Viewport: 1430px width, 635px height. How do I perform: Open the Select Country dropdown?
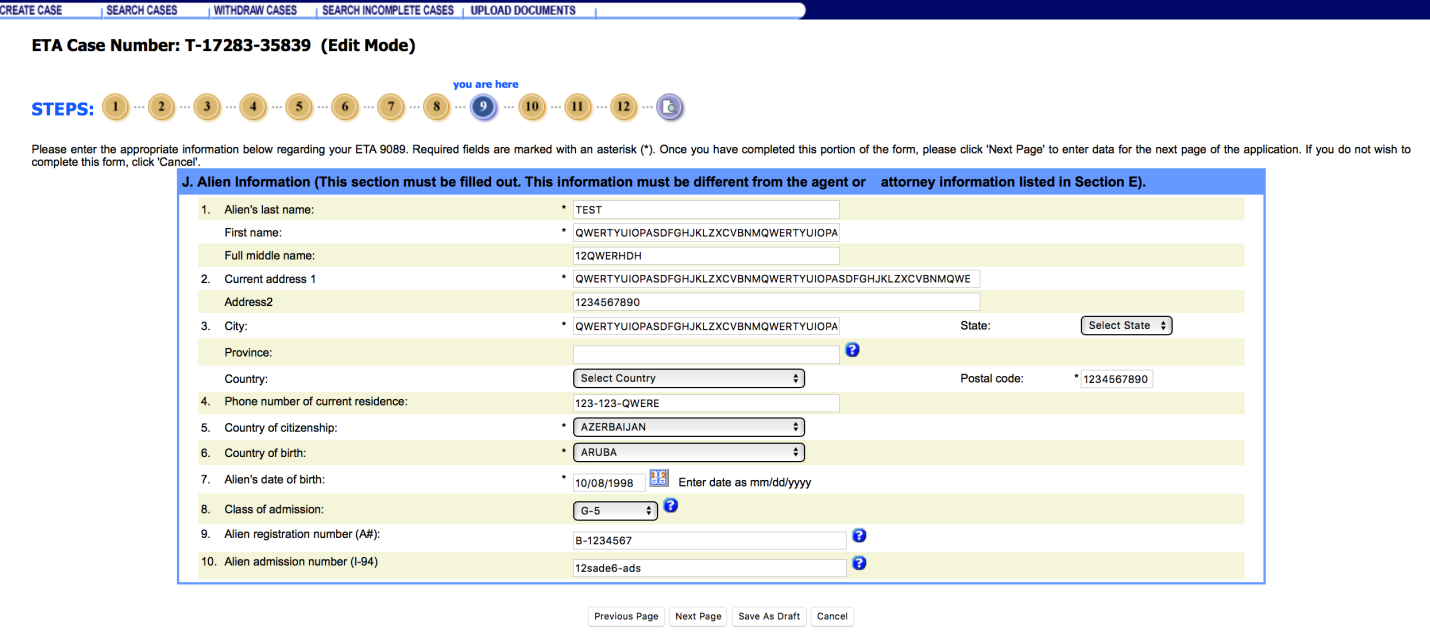coord(689,379)
